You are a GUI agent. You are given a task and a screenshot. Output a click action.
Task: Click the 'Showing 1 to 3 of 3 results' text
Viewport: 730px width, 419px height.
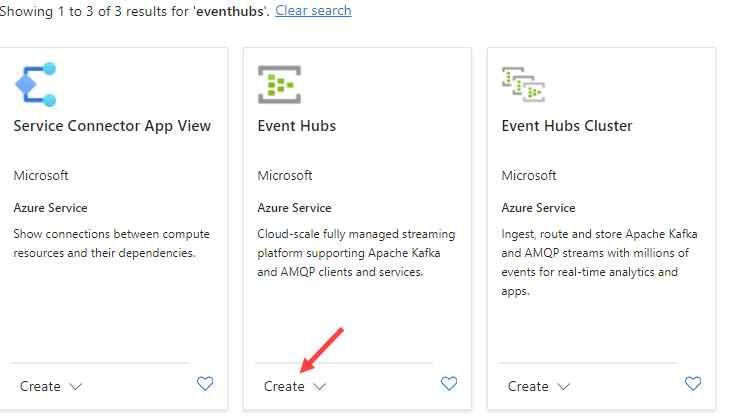click(x=134, y=11)
